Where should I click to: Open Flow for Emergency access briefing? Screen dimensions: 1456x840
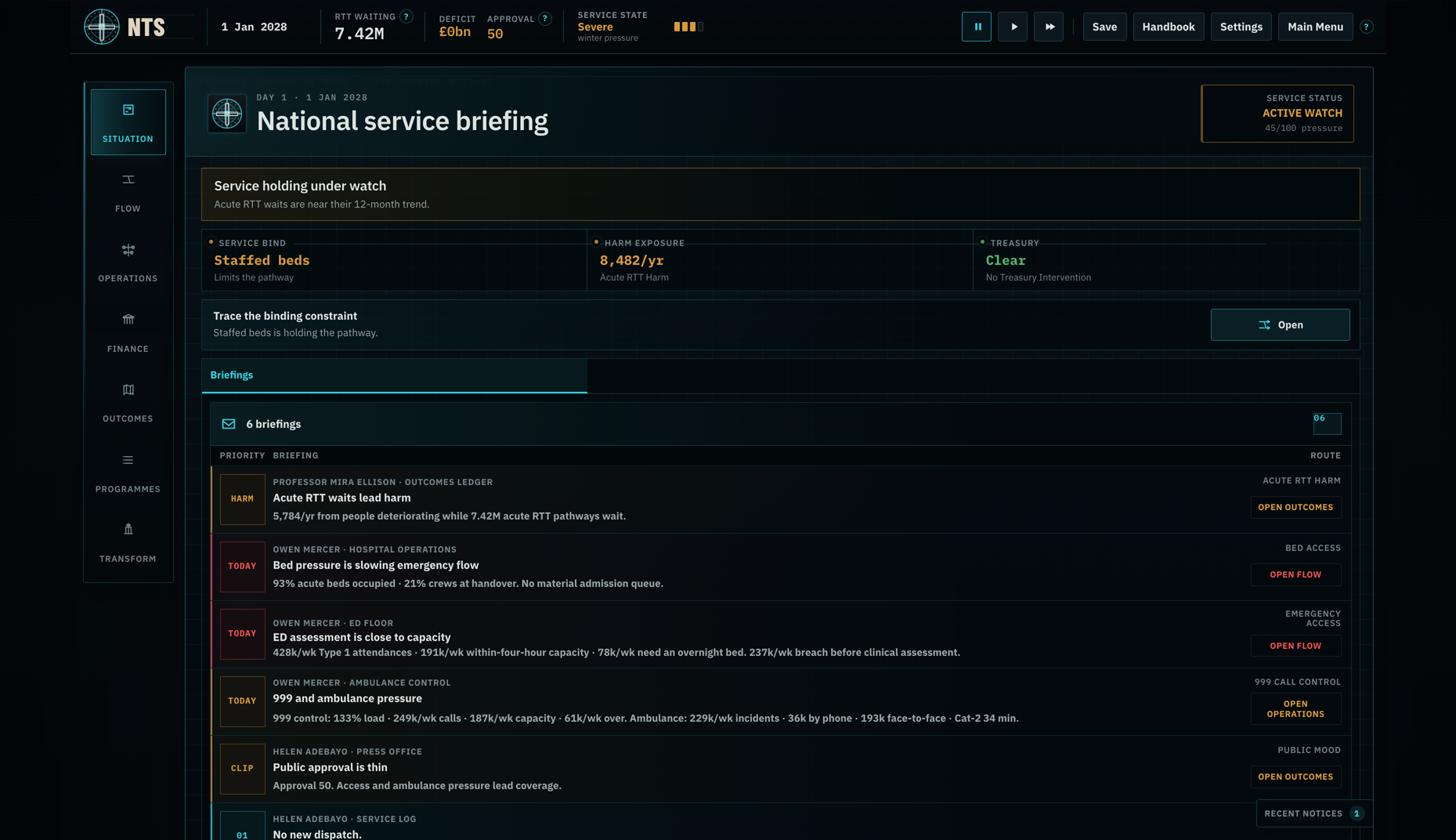tap(1295, 646)
